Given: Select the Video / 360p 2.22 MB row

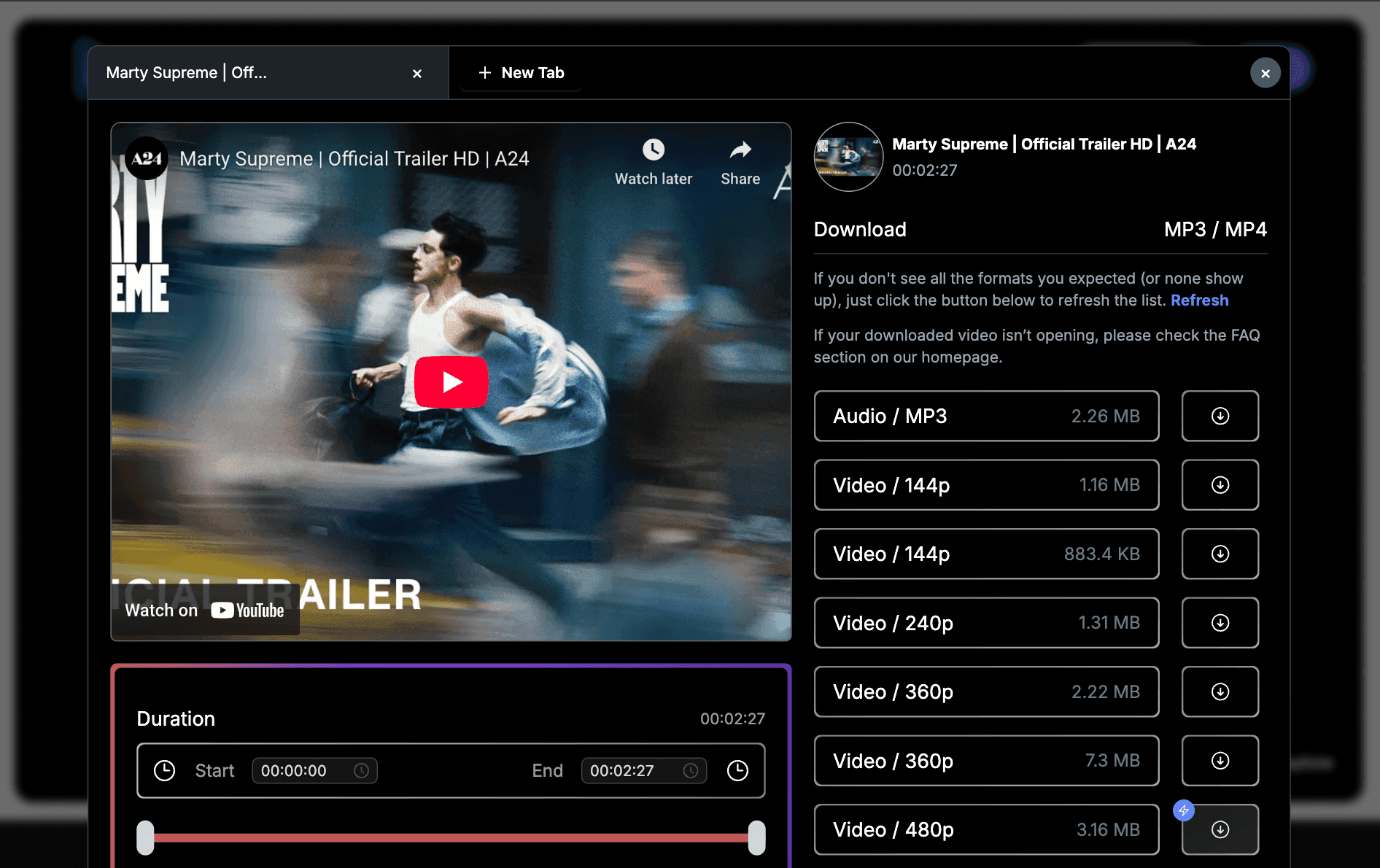Looking at the screenshot, I should click(x=986, y=691).
